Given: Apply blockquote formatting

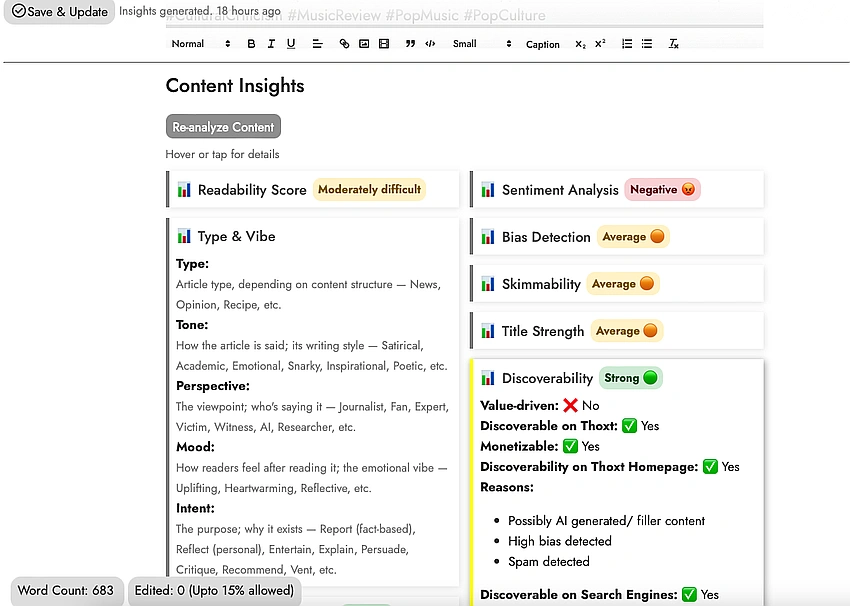Looking at the screenshot, I should (x=408, y=43).
